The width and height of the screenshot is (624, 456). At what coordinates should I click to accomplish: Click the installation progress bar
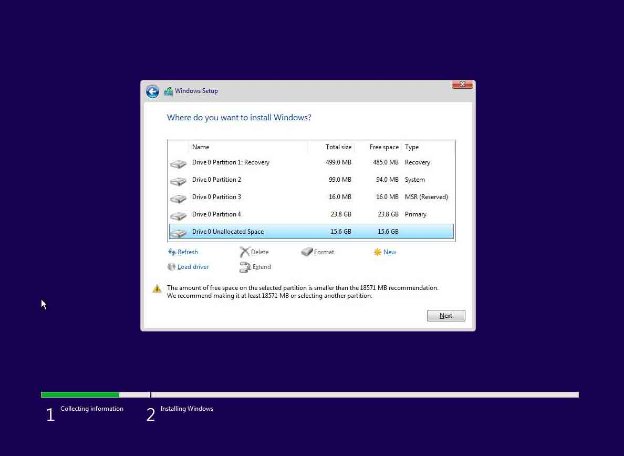click(x=310, y=395)
